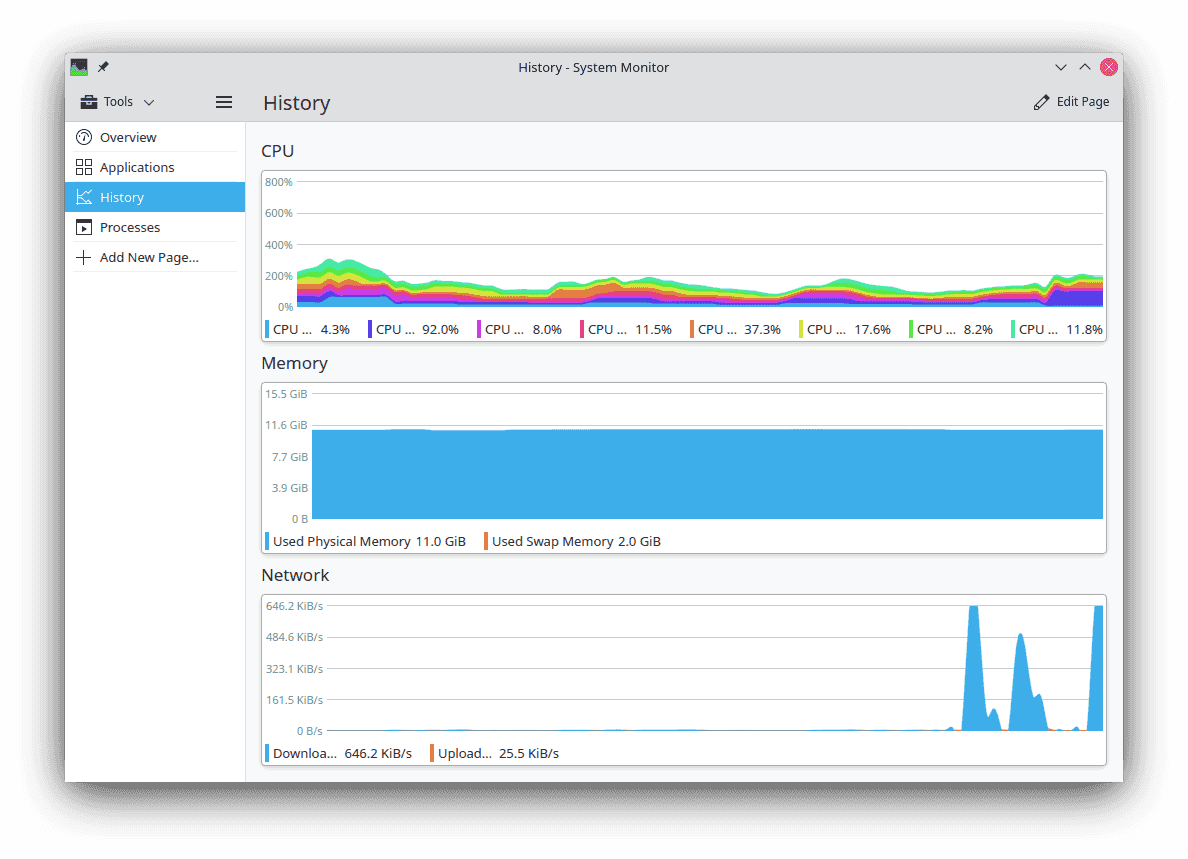This screenshot has width=1188, height=859.
Task: Click the down chevron in the title bar
Action: [1060, 67]
